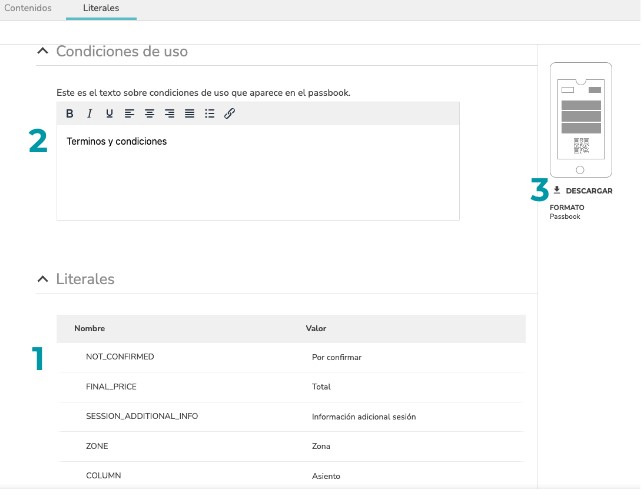
Task: Click the download arrow icon beside DESCARGAR
Action: click(557, 190)
